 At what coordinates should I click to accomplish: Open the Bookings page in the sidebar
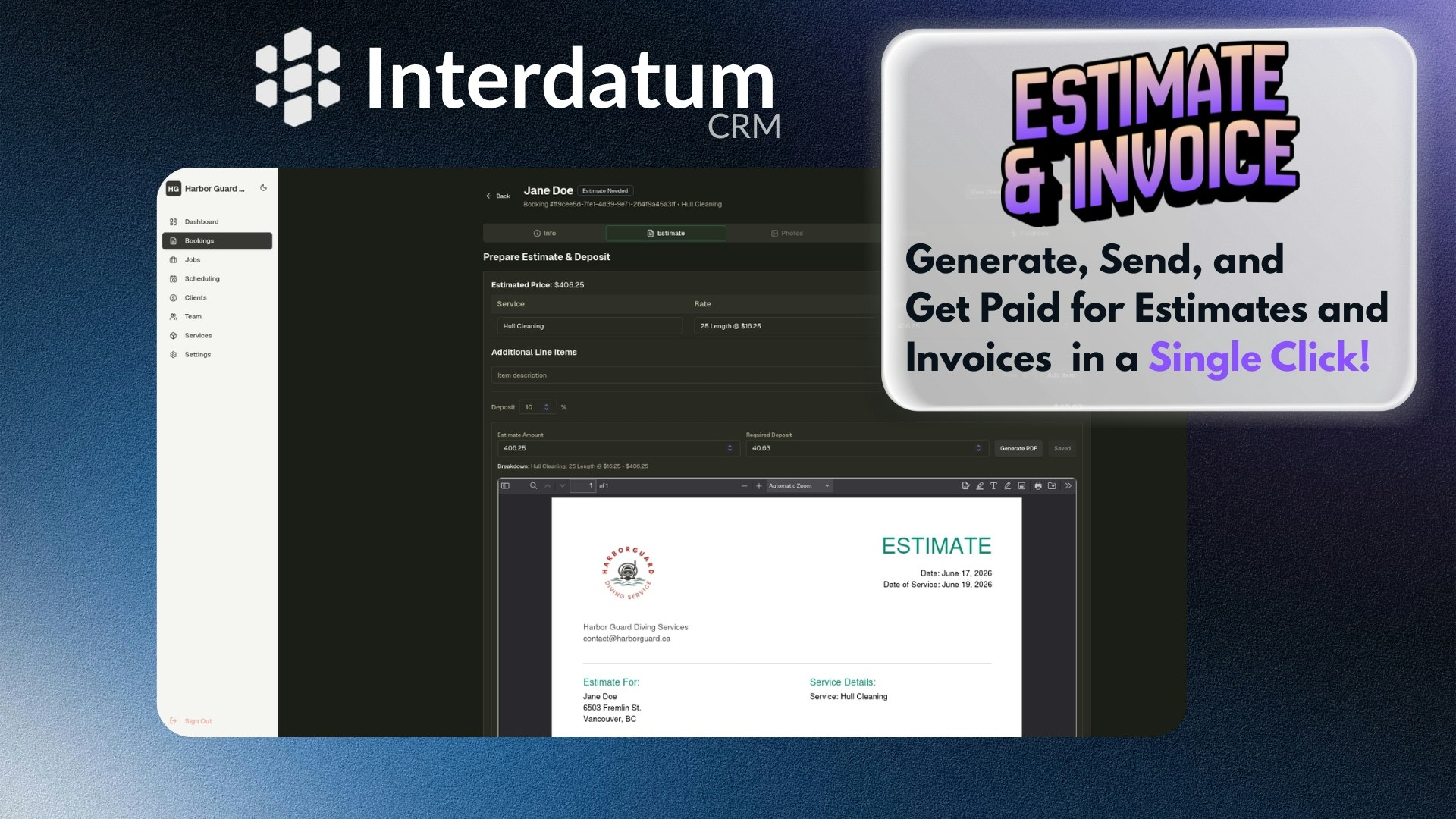tap(217, 241)
